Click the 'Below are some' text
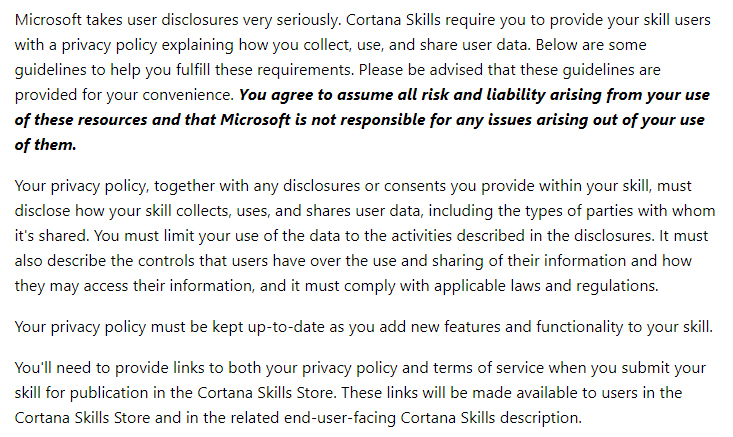Image resolution: width=733 pixels, height=437 pixels. click(591, 45)
